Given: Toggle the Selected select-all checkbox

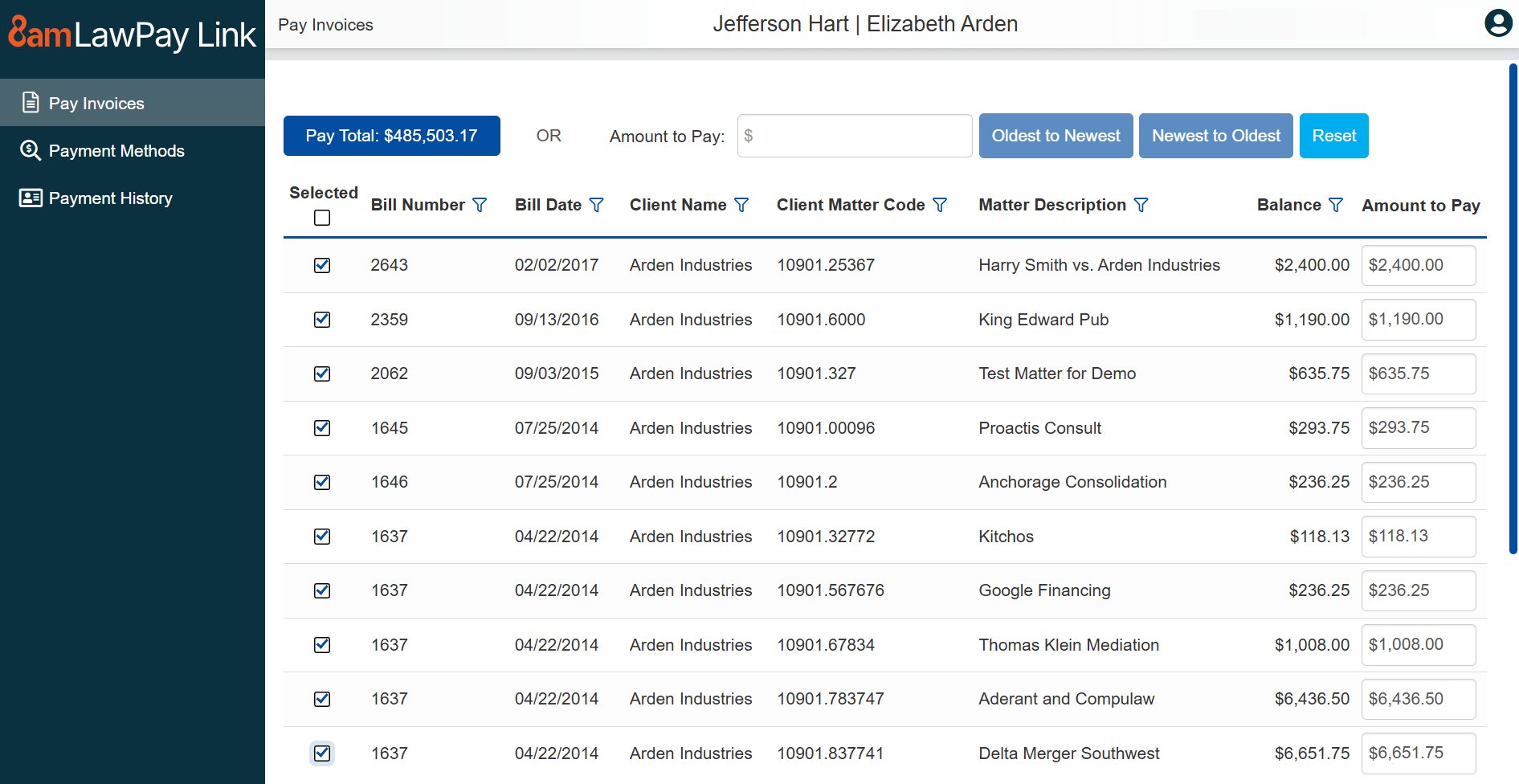Looking at the screenshot, I should coord(321,217).
